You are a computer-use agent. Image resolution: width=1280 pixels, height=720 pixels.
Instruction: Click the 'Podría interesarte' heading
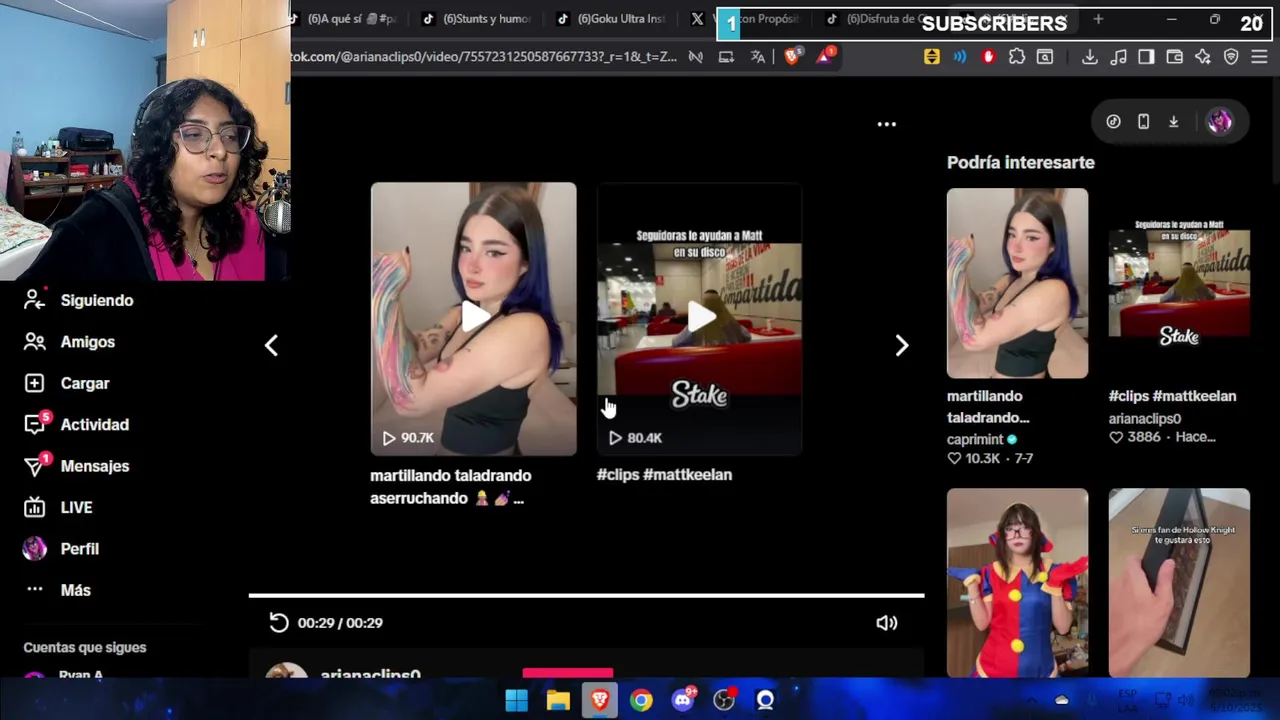pos(1020,162)
